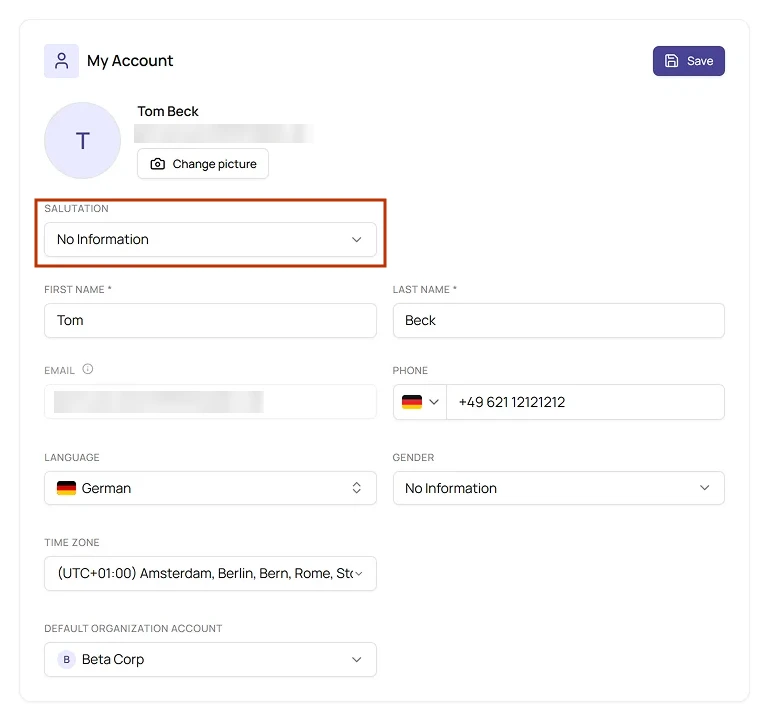Click the My Account user icon
Image resolution: width=770 pixels, height=722 pixels.
point(61,61)
